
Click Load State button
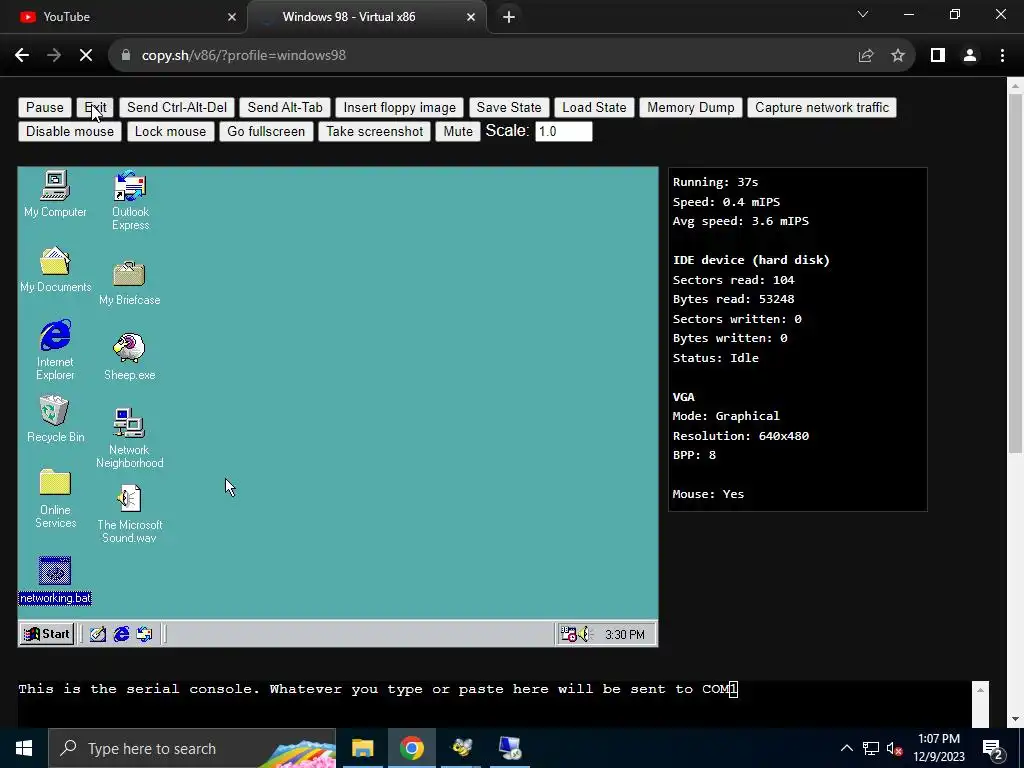(594, 108)
